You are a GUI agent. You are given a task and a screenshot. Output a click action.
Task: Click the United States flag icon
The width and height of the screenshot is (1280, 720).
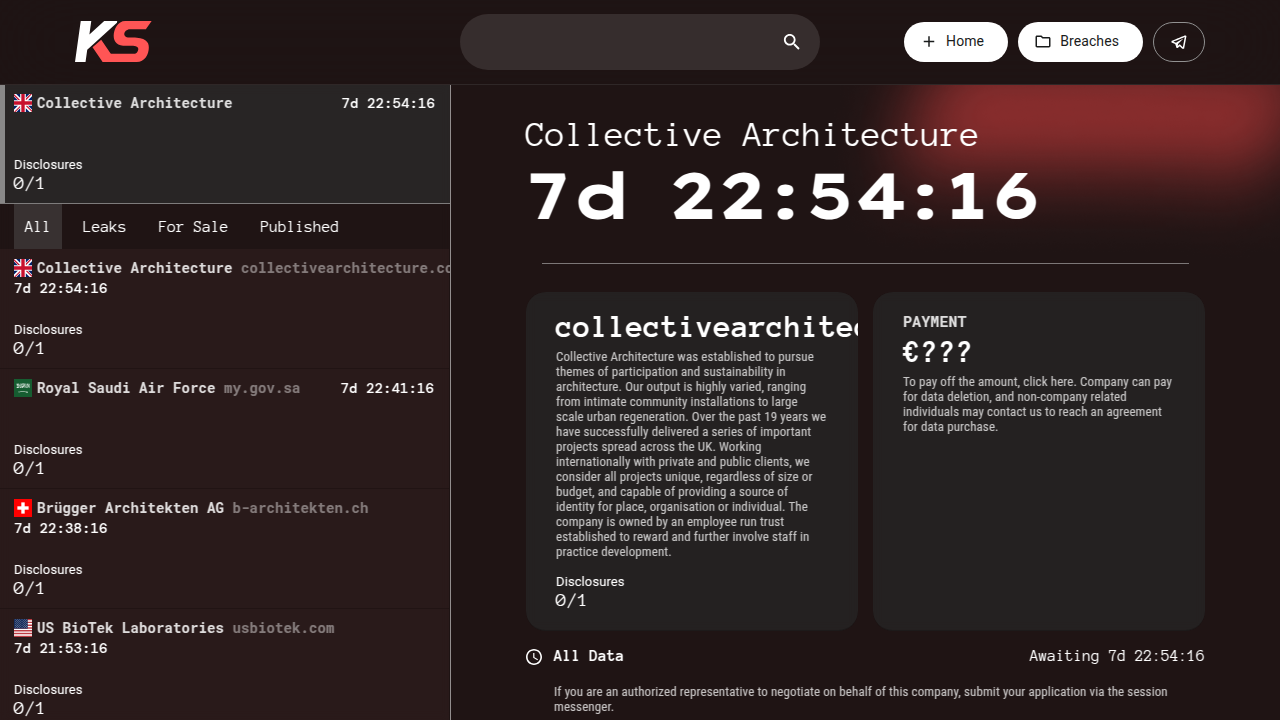(23, 628)
